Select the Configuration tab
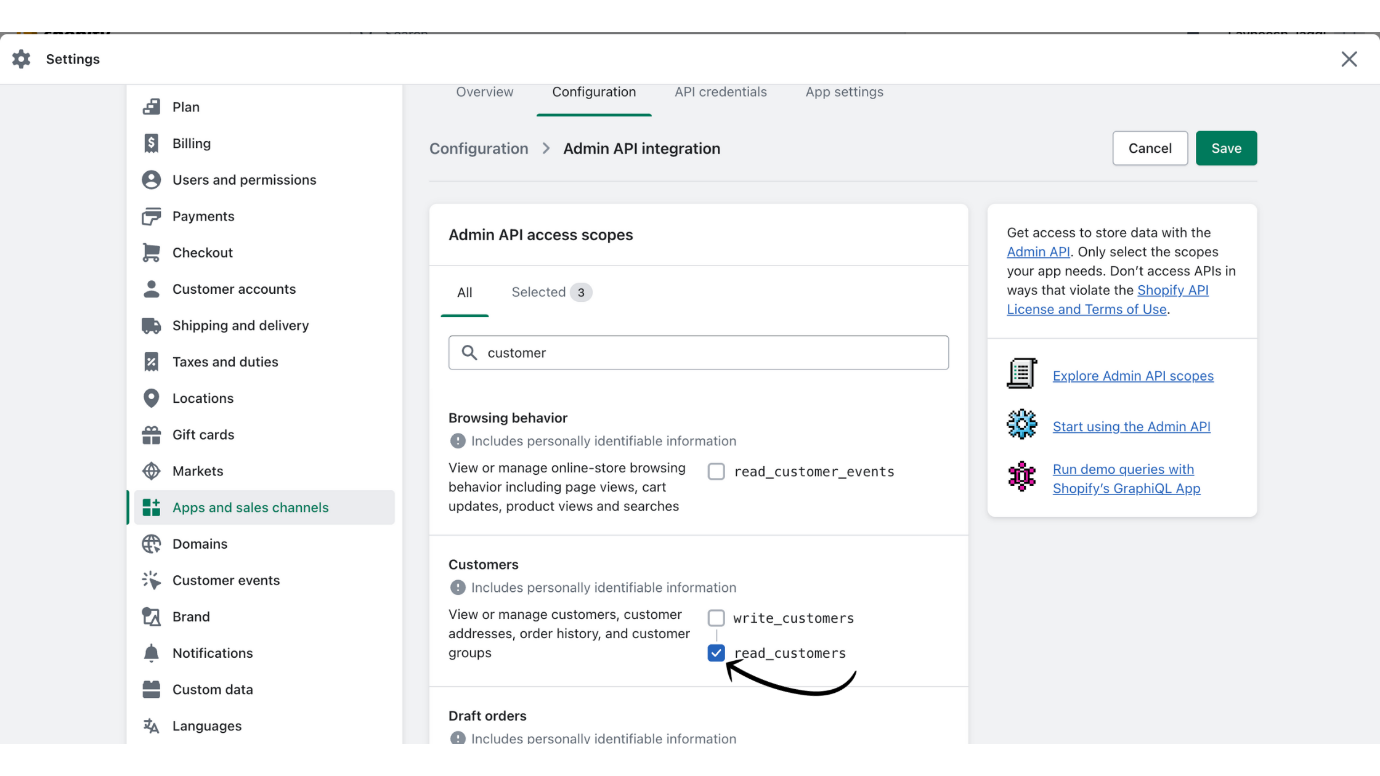Viewport: 1380px width, 776px height. [594, 92]
